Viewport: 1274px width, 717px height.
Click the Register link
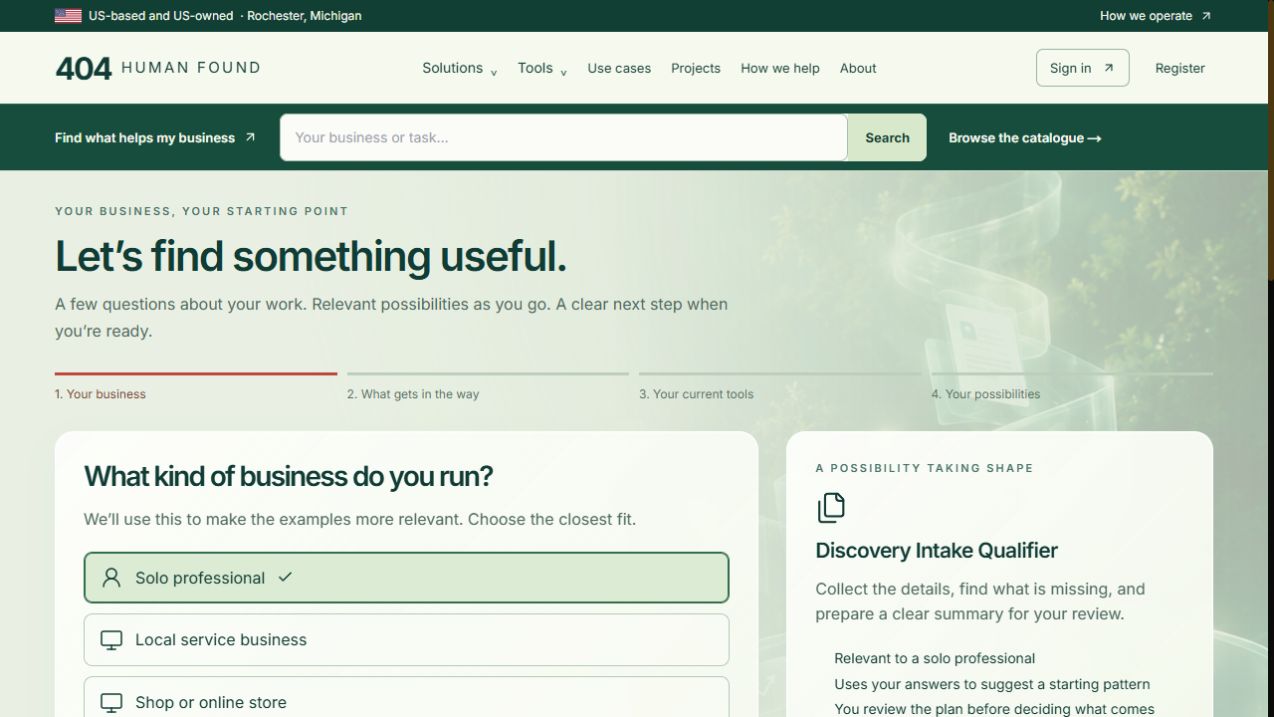point(1180,68)
